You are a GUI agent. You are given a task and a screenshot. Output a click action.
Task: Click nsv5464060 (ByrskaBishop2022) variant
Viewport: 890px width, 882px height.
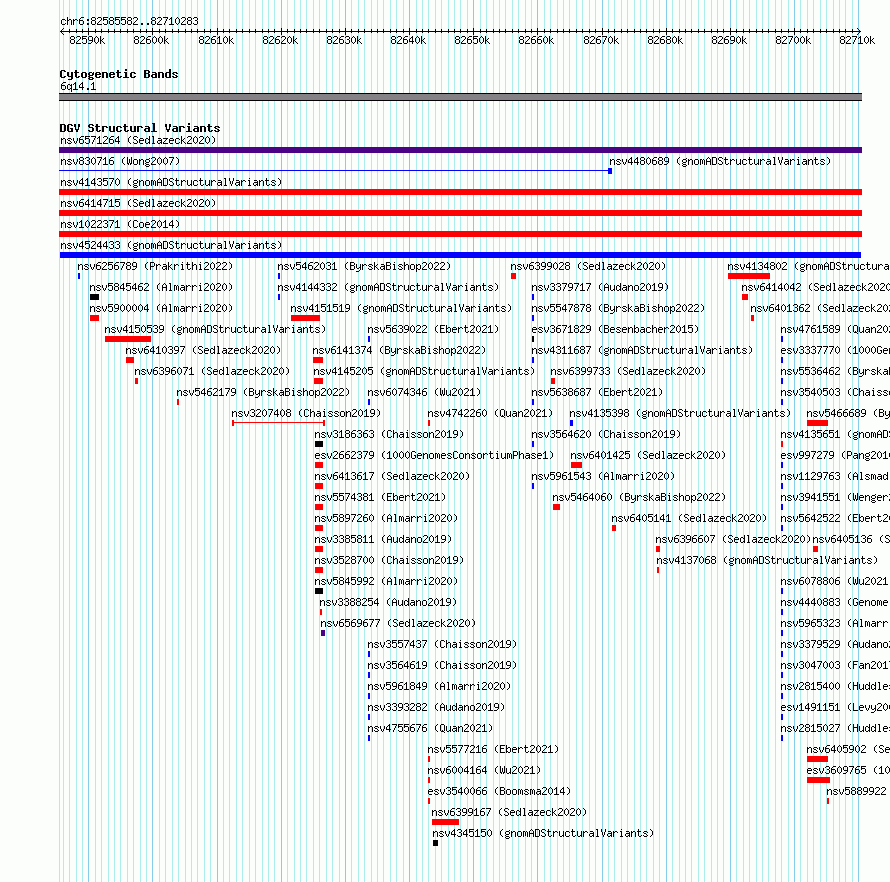click(x=639, y=497)
